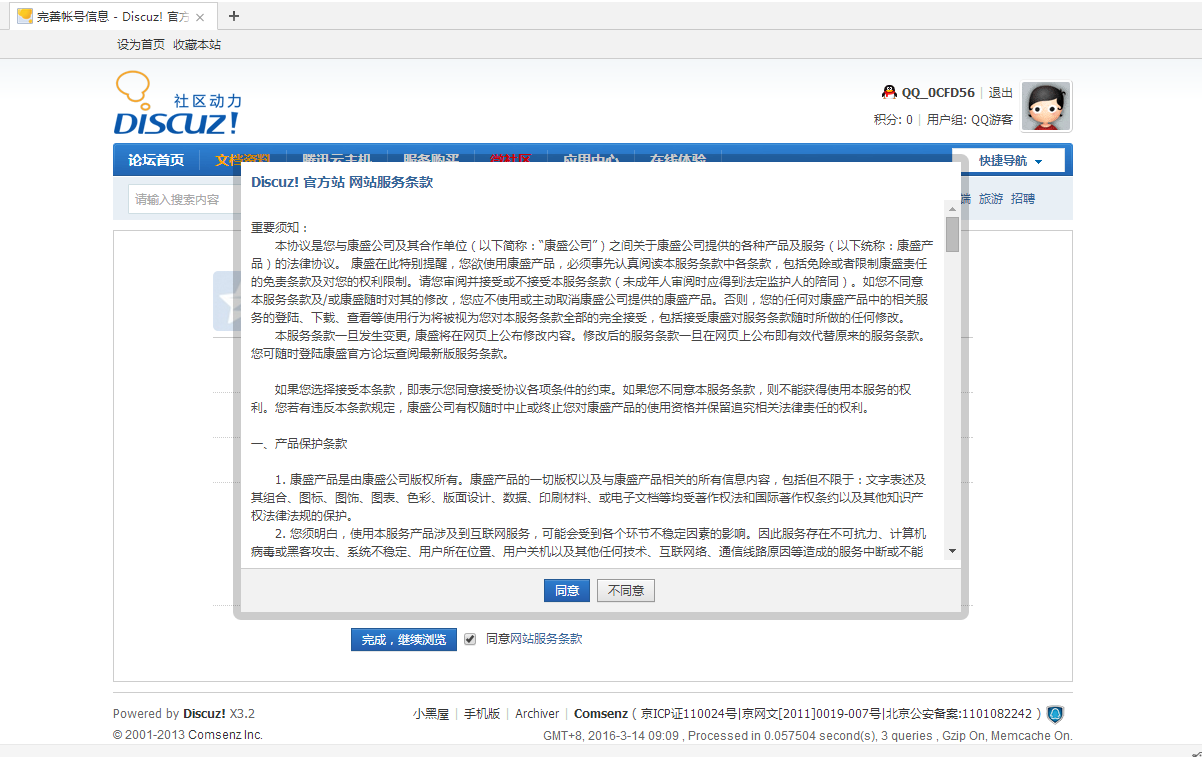
Task: Open the user avatar picture
Action: (1046, 107)
